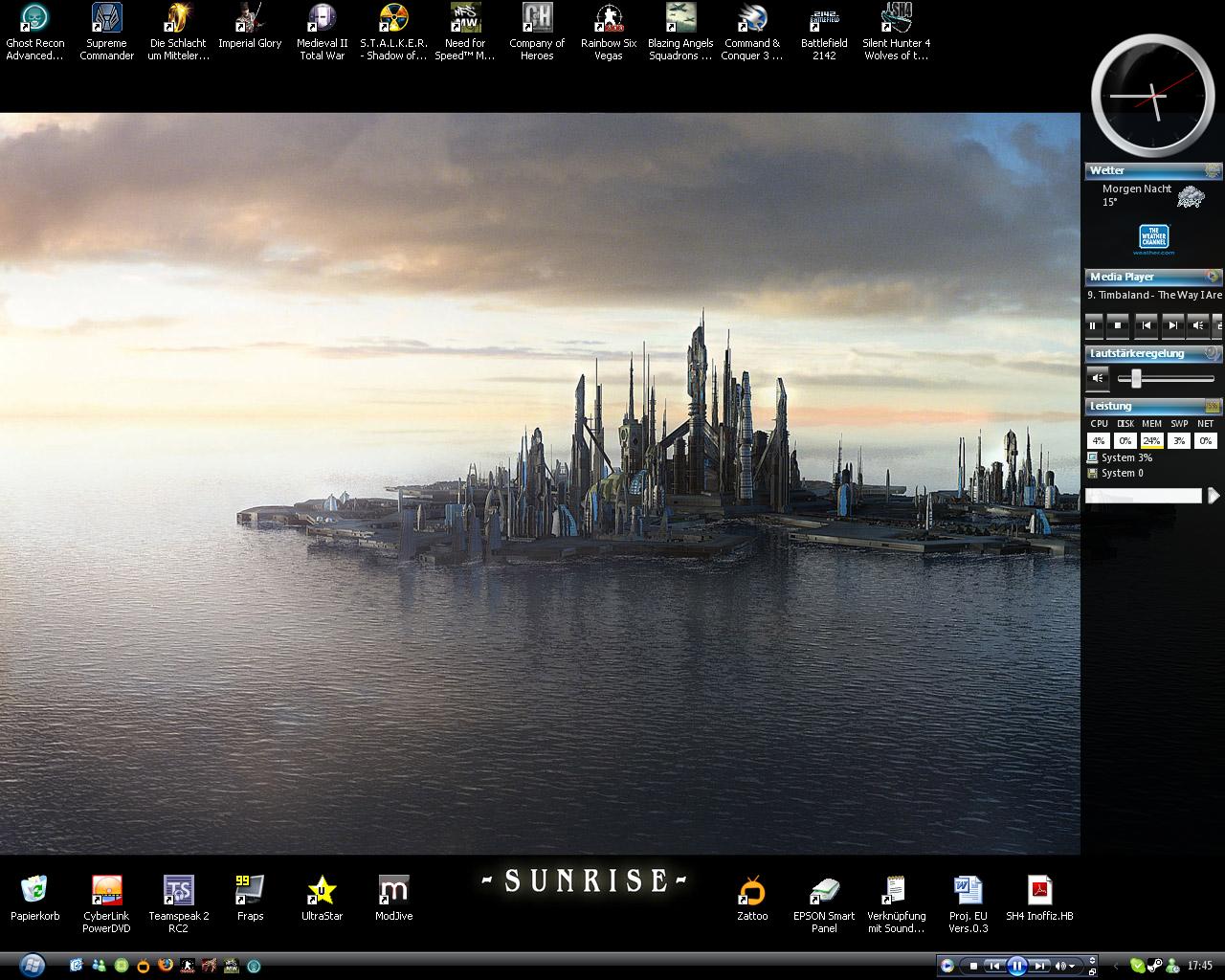Click the System 3% process row
Screen dimensions: 1225x980
tap(1120, 457)
